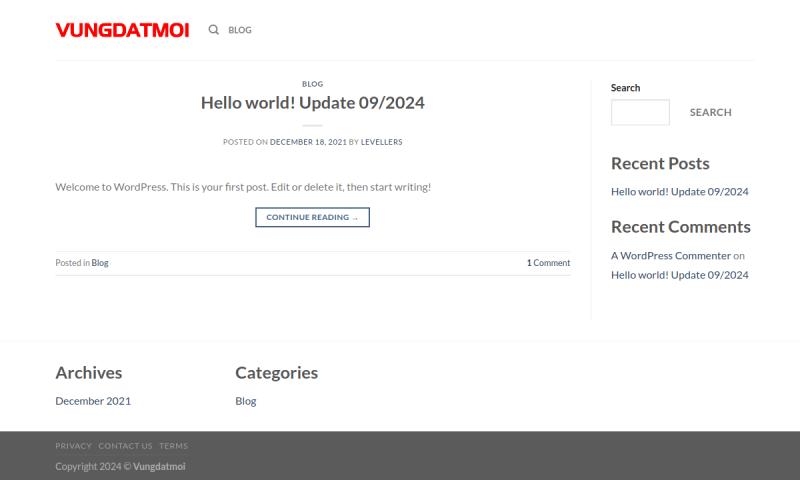This screenshot has width=800, height=480.
Task: Open Hello world link under Recent Comments
Action: (680, 275)
